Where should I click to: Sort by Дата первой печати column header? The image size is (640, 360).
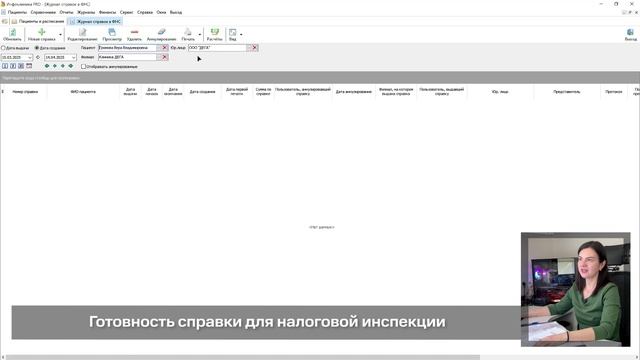point(237,92)
